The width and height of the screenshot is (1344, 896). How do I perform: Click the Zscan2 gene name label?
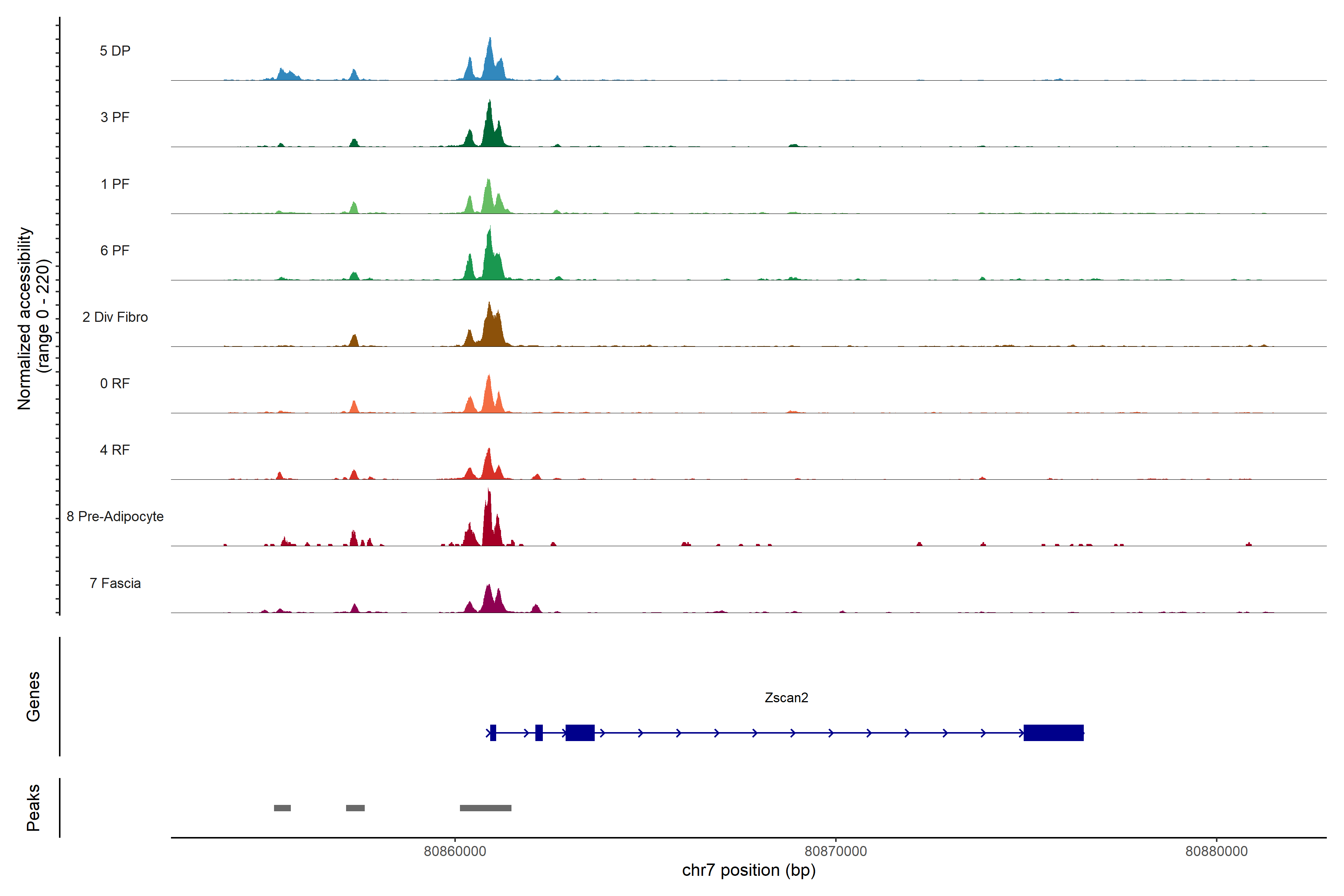coord(786,698)
